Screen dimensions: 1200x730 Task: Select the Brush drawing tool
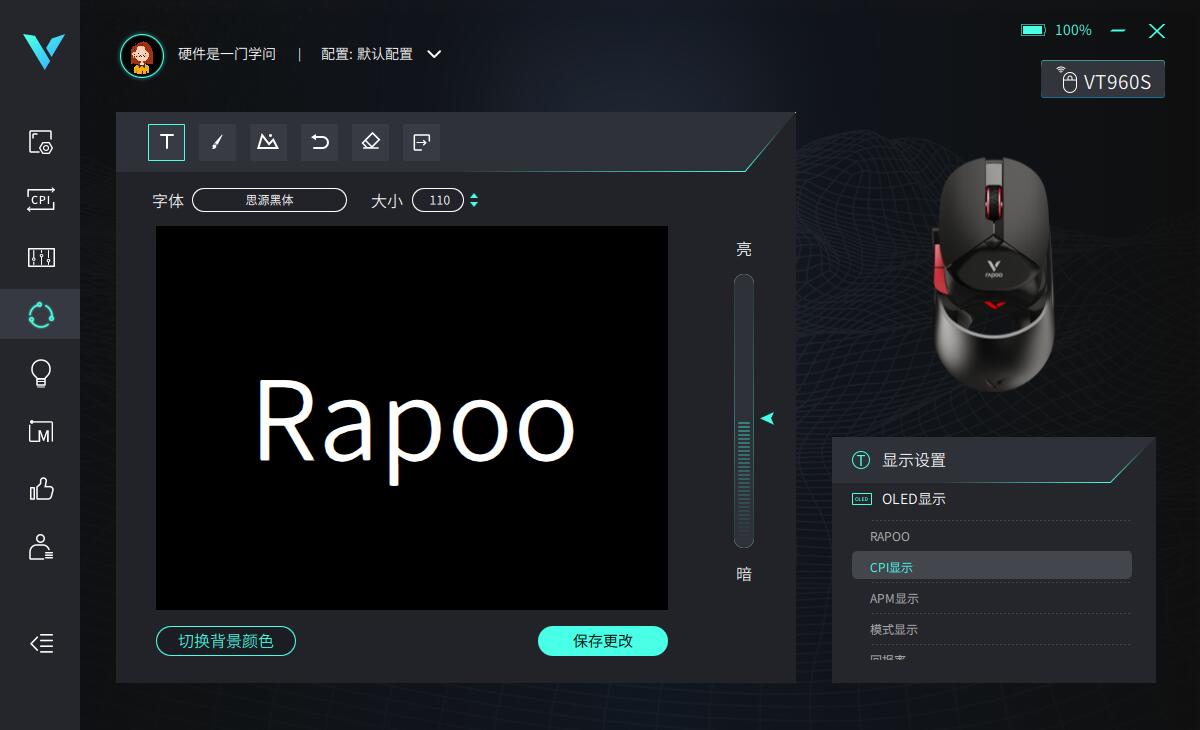pos(217,142)
